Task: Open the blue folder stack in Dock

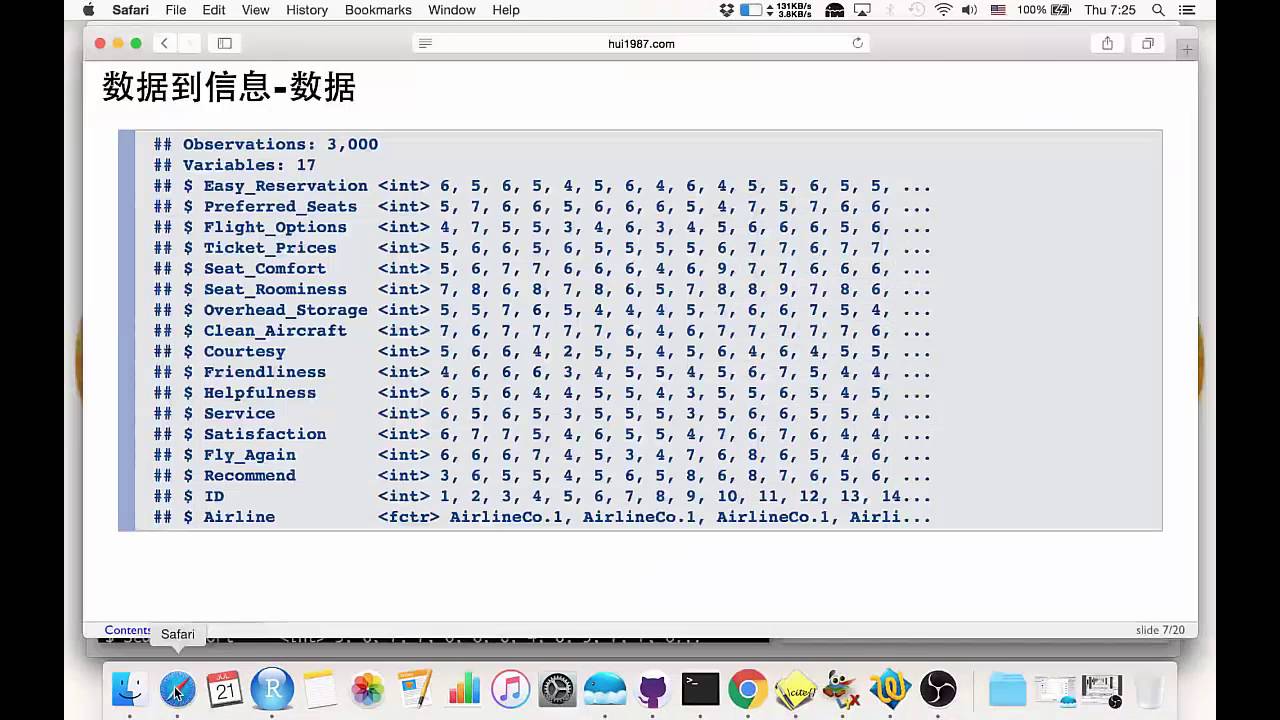Action: (x=1007, y=689)
